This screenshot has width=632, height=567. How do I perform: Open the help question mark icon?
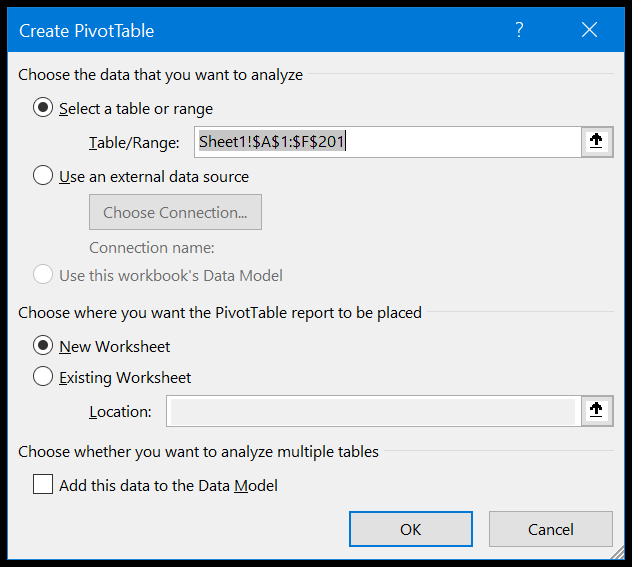click(x=519, y=30)
